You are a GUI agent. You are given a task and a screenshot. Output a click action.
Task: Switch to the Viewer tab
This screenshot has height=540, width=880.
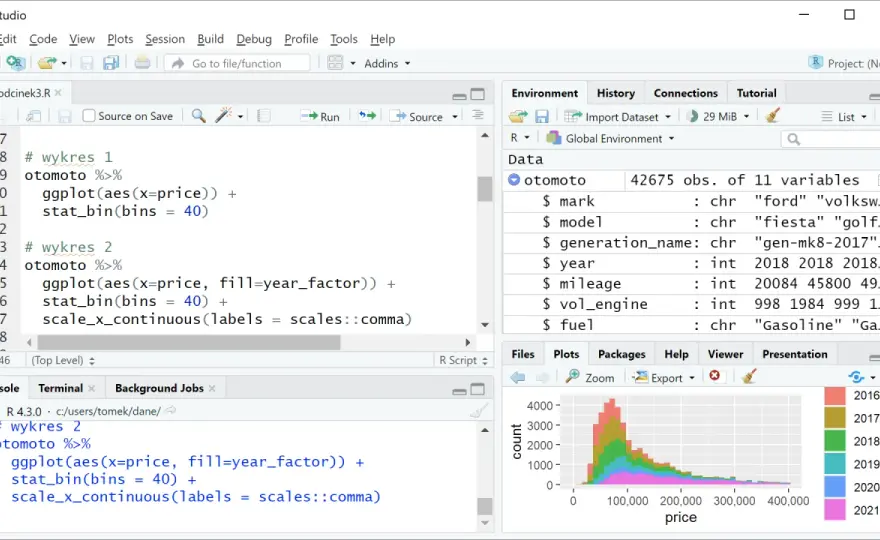(x=725, y=354)
